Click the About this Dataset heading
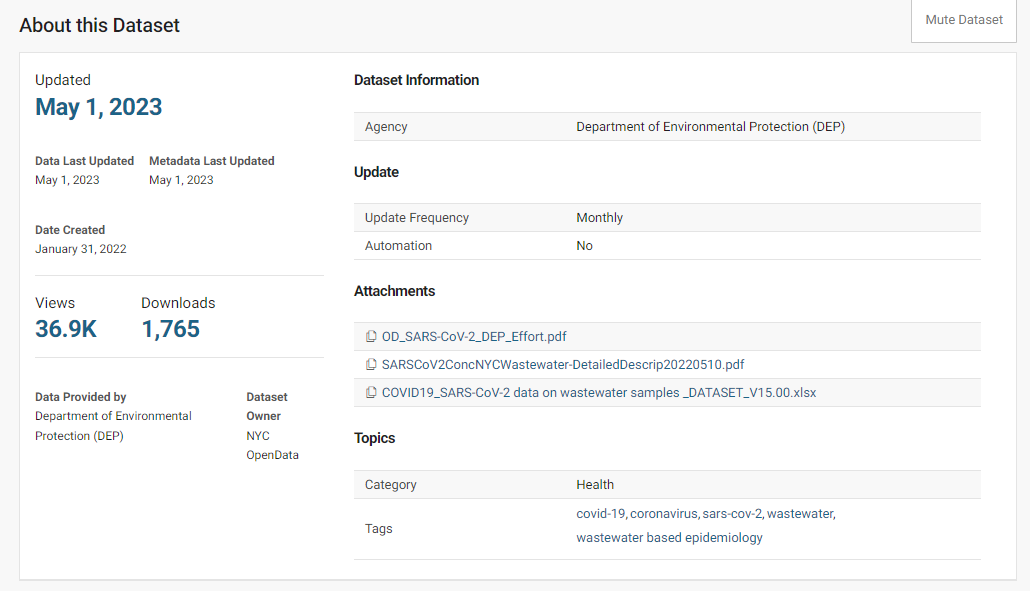 point(100,26)
